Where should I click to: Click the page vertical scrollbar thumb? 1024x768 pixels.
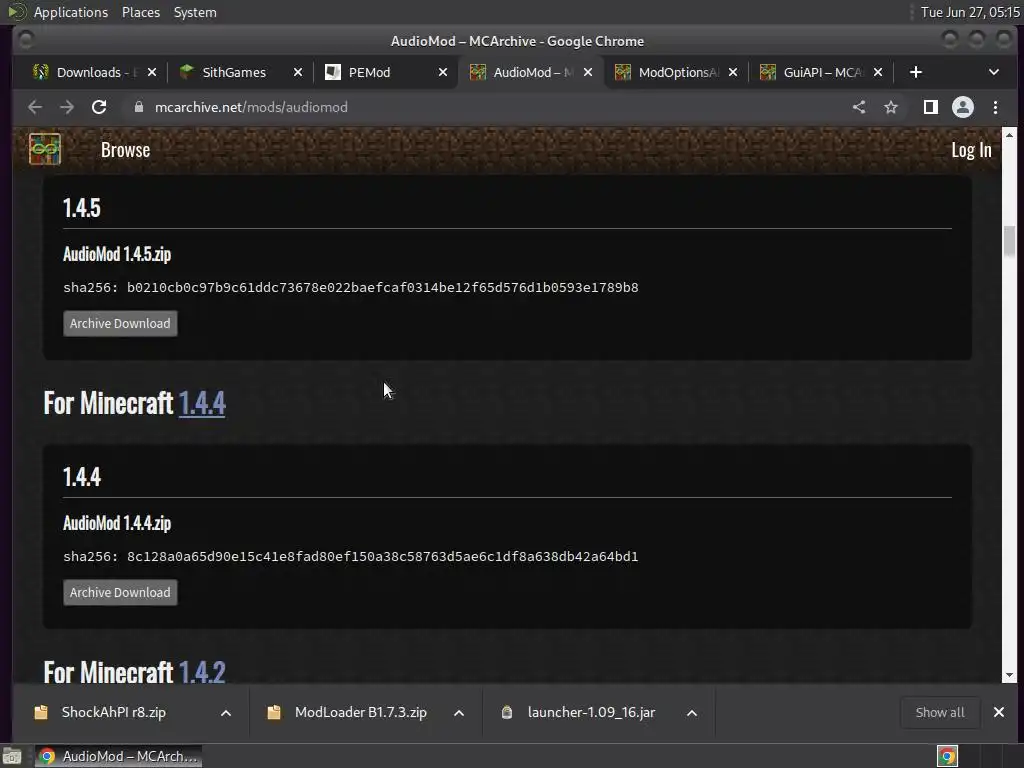pyautogui.click(x=1009, y=241)
